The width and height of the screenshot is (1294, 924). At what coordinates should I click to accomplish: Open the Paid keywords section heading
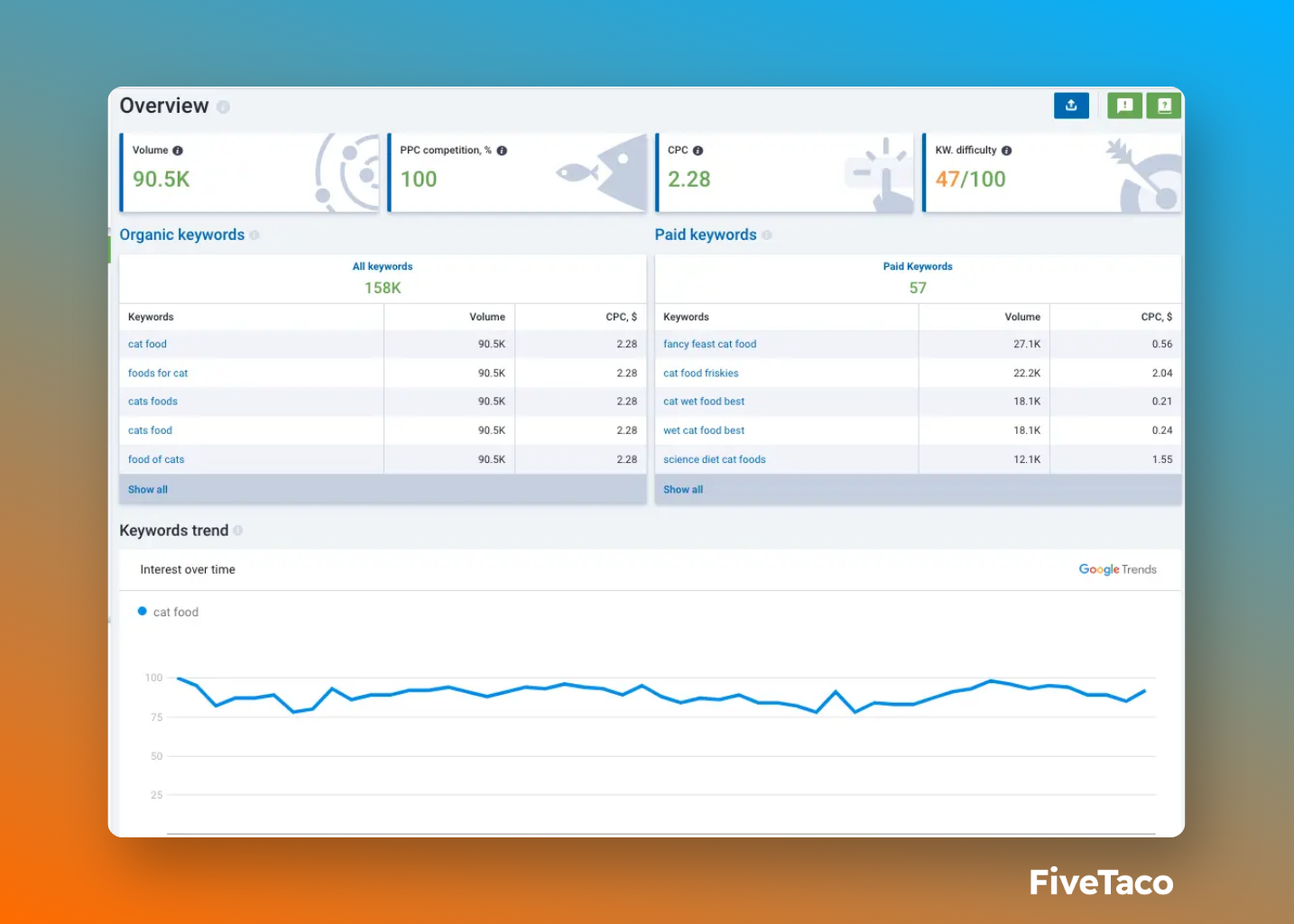706,235
